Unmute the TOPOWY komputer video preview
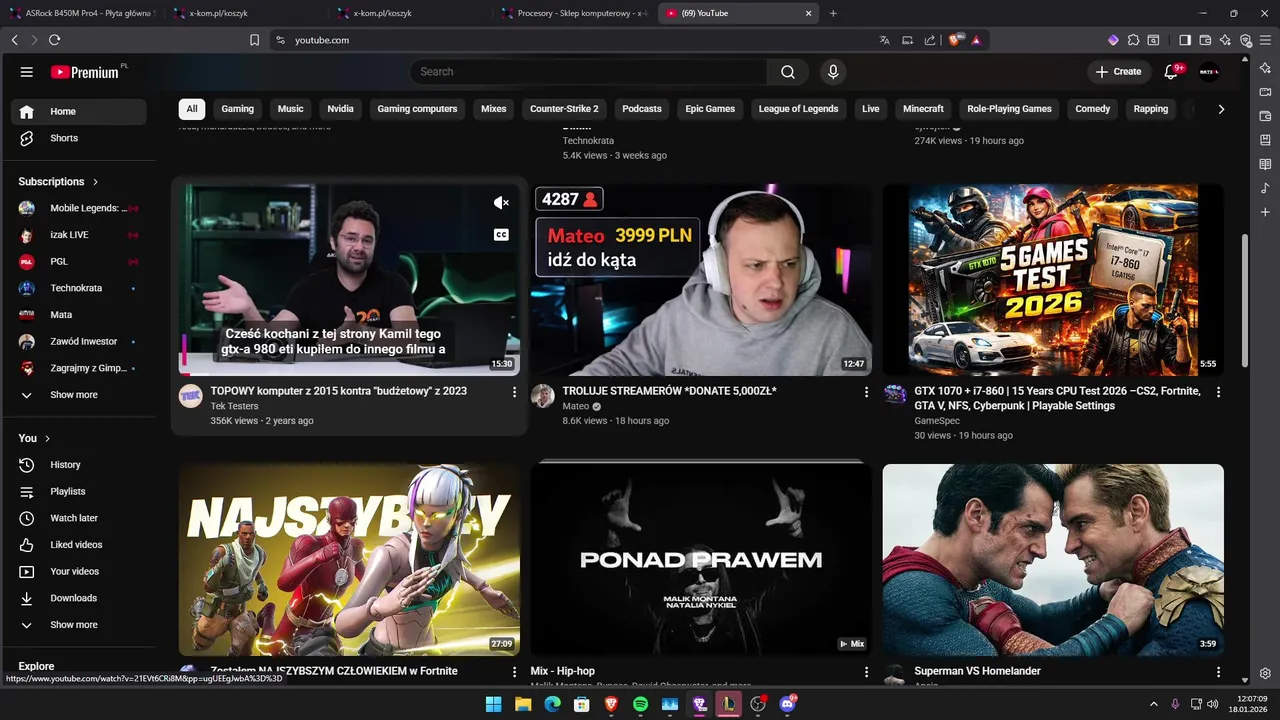Image resolution: width=1280 pixels, height=720 pixels. coord(502,203)
